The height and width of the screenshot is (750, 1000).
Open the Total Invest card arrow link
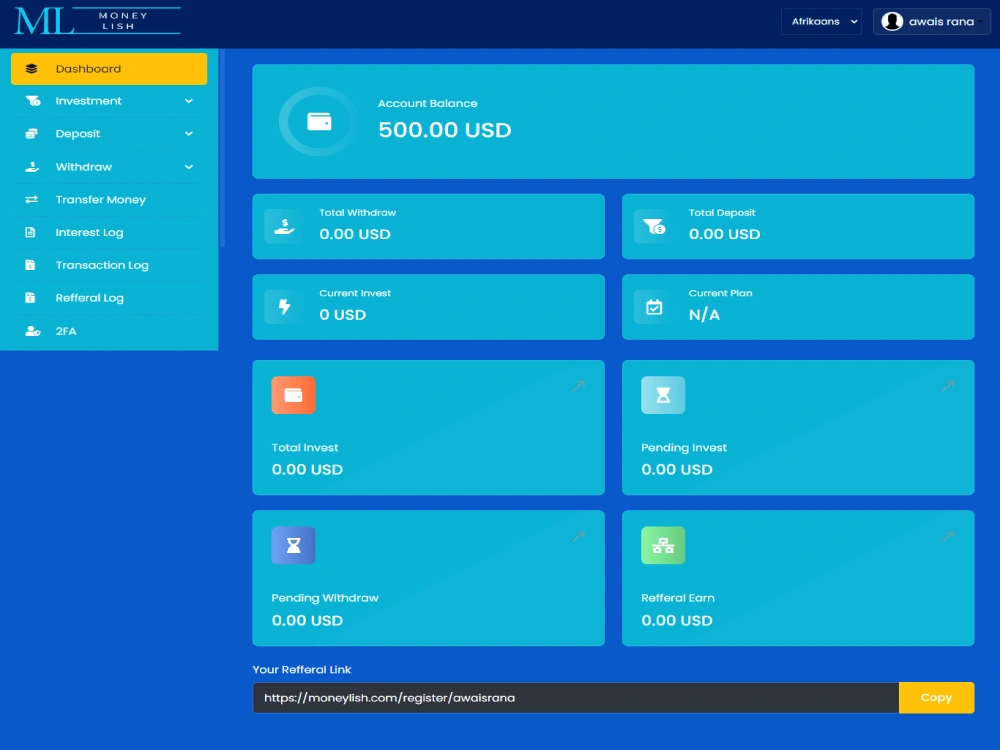click(578, 386)
